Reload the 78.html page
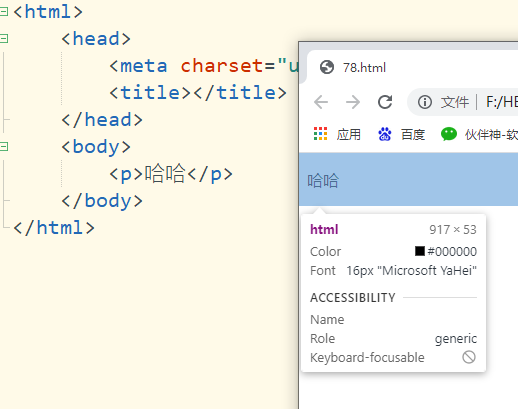518x409 pixels. tap(385, 102)
